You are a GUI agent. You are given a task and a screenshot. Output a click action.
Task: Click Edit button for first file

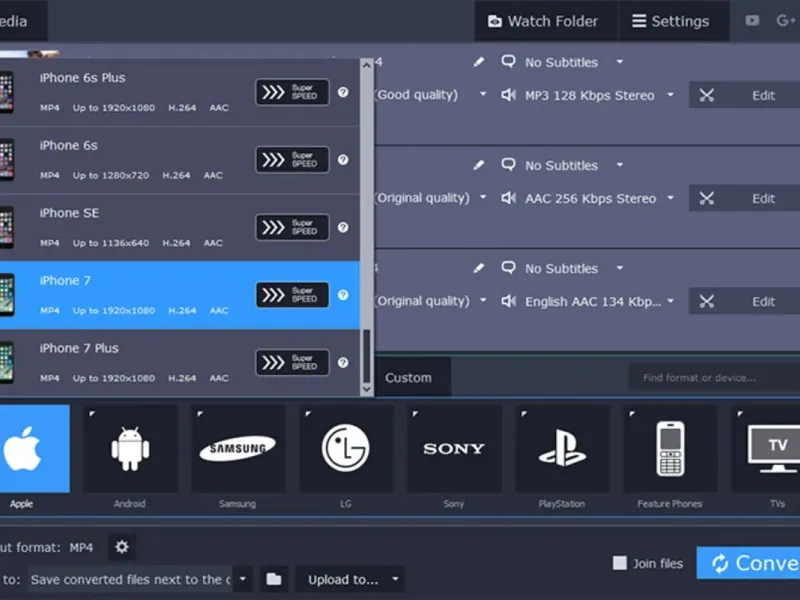coord(744,95)
